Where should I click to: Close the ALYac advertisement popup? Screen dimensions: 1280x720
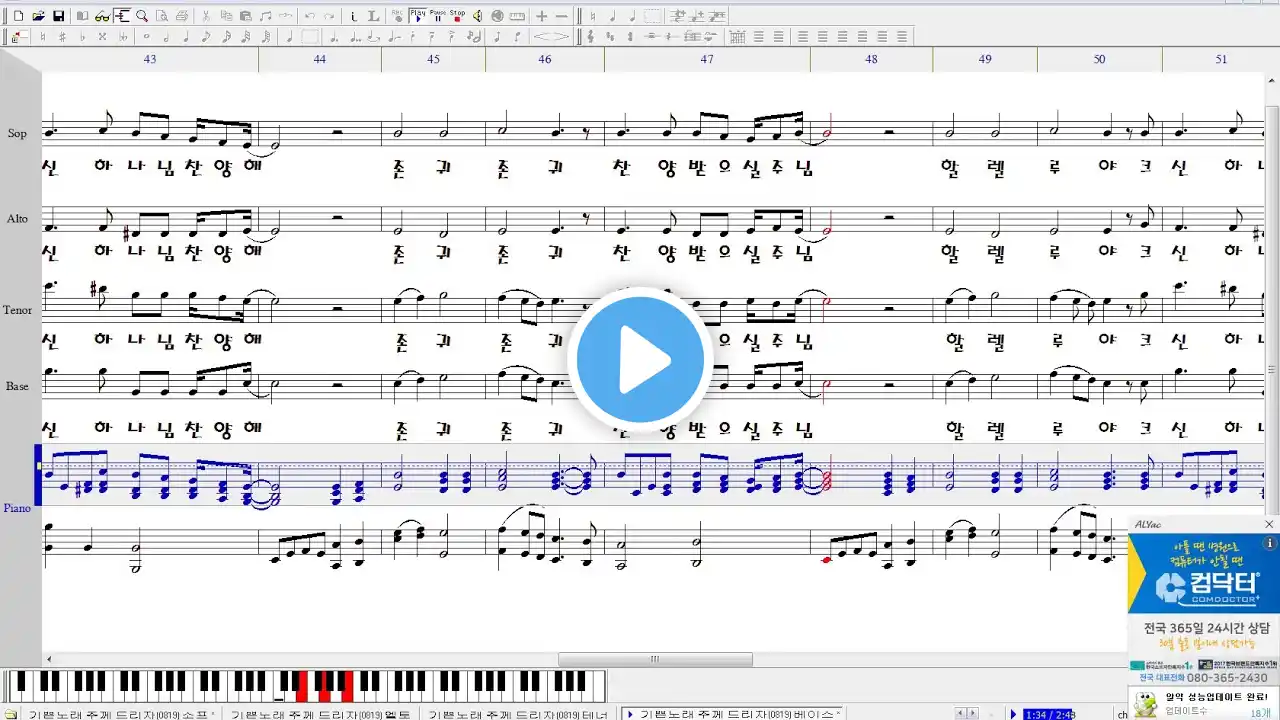click(1269, 524)
